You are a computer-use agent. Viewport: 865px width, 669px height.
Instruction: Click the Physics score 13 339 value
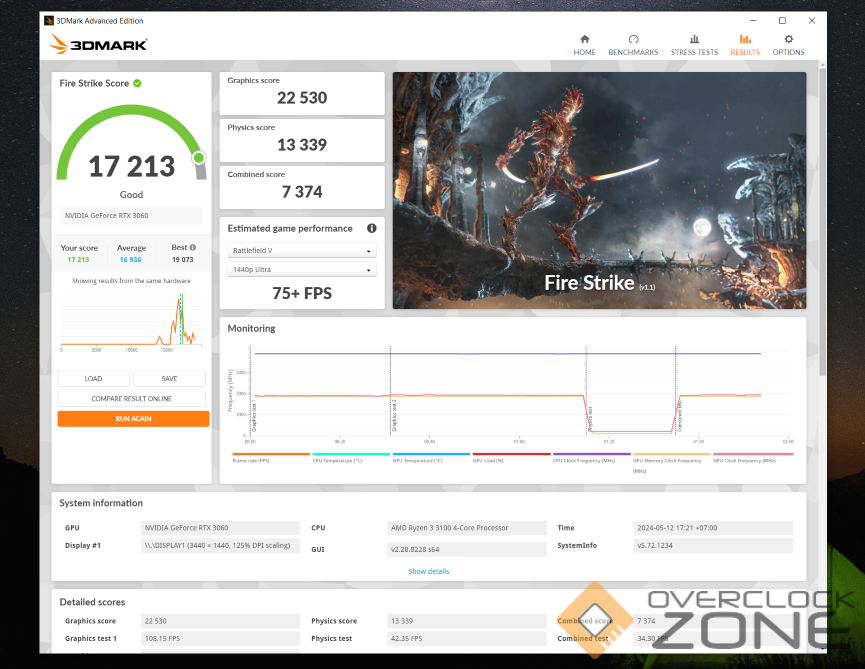[x=302, y=145]
